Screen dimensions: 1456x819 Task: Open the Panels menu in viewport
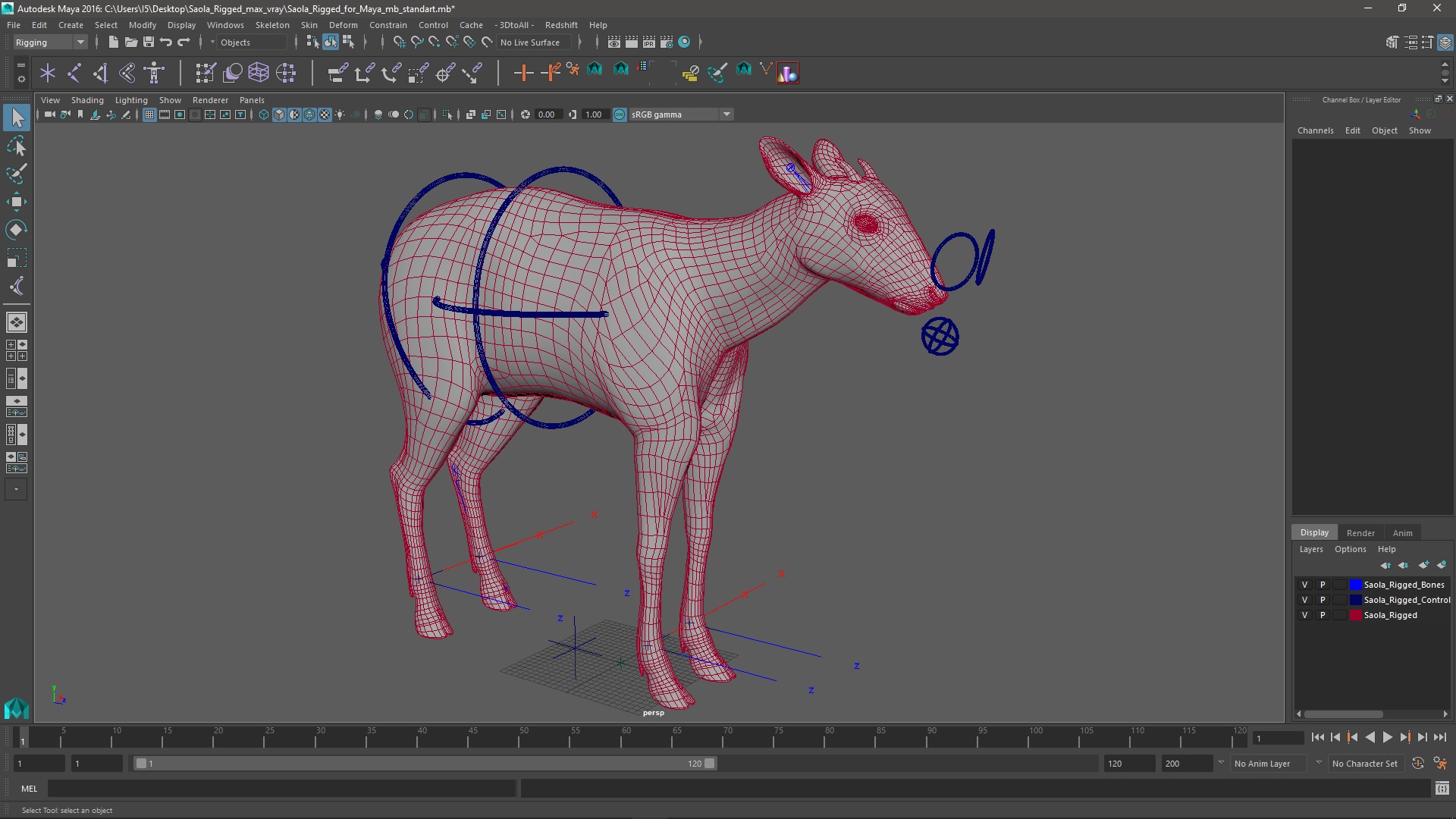coord(252,99)
